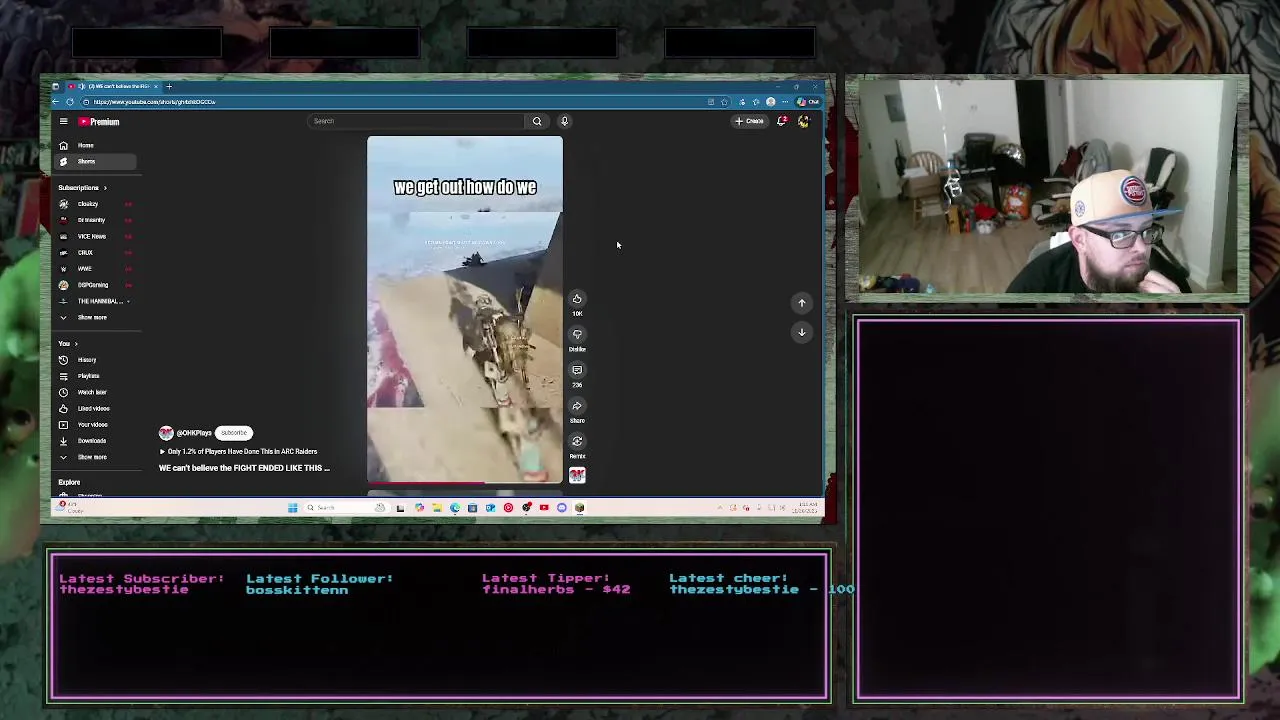Open the Cloakzy subscription channel
1280x720 pixels.
(x=95, y=204)
